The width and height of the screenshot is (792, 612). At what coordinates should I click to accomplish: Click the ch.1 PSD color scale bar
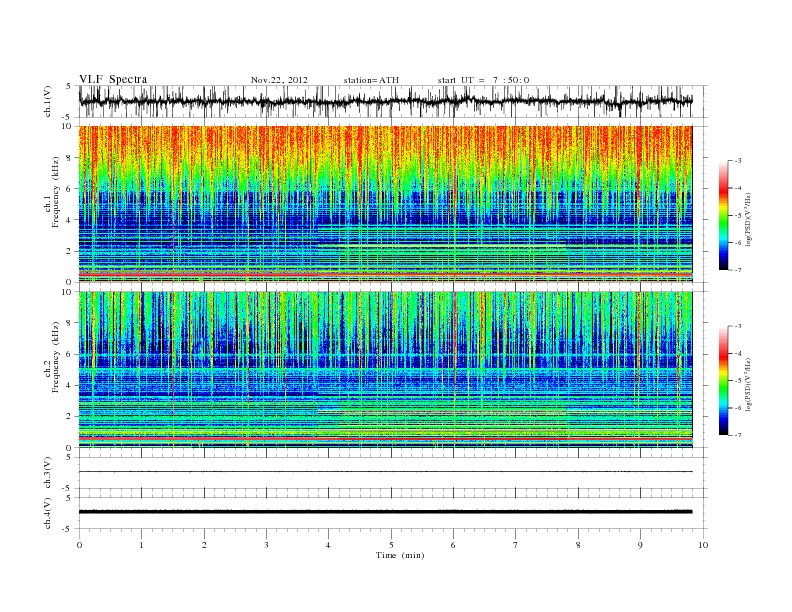tap(723, 215)
